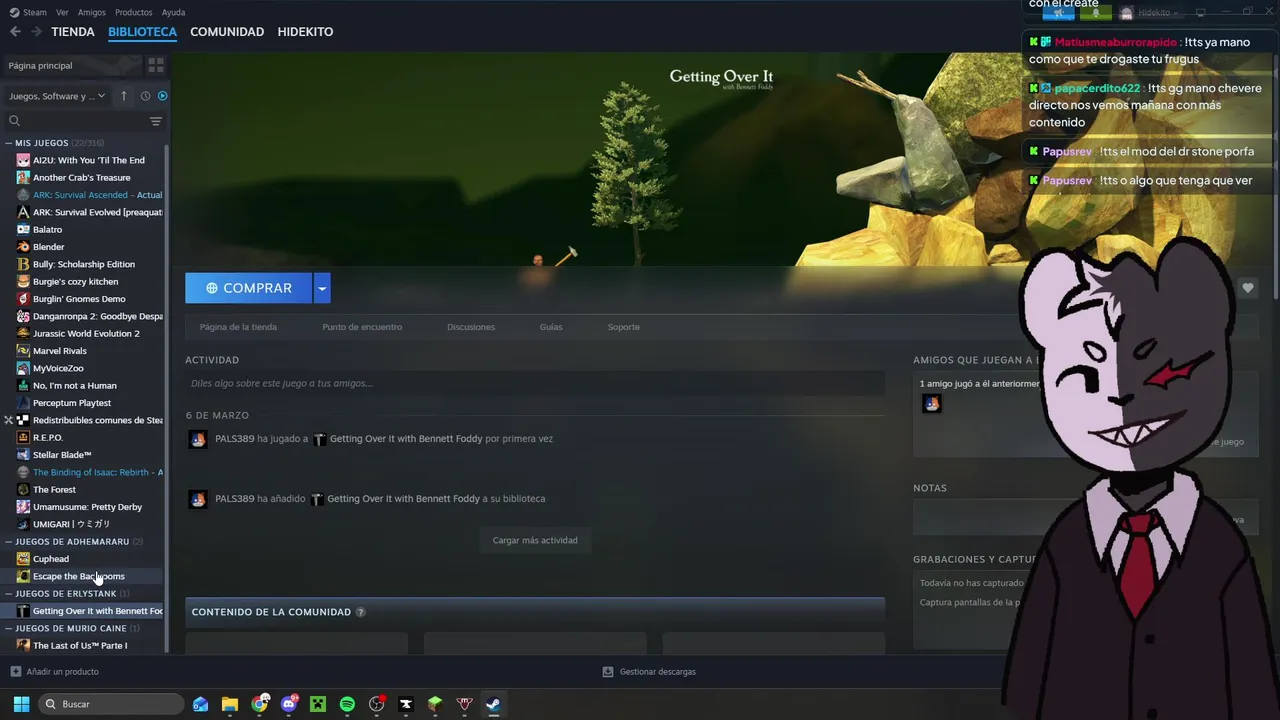This screenshot has height=720, width=1280.
Task: Open the BIBLIOTECA tab
Action: pos(142,32)
